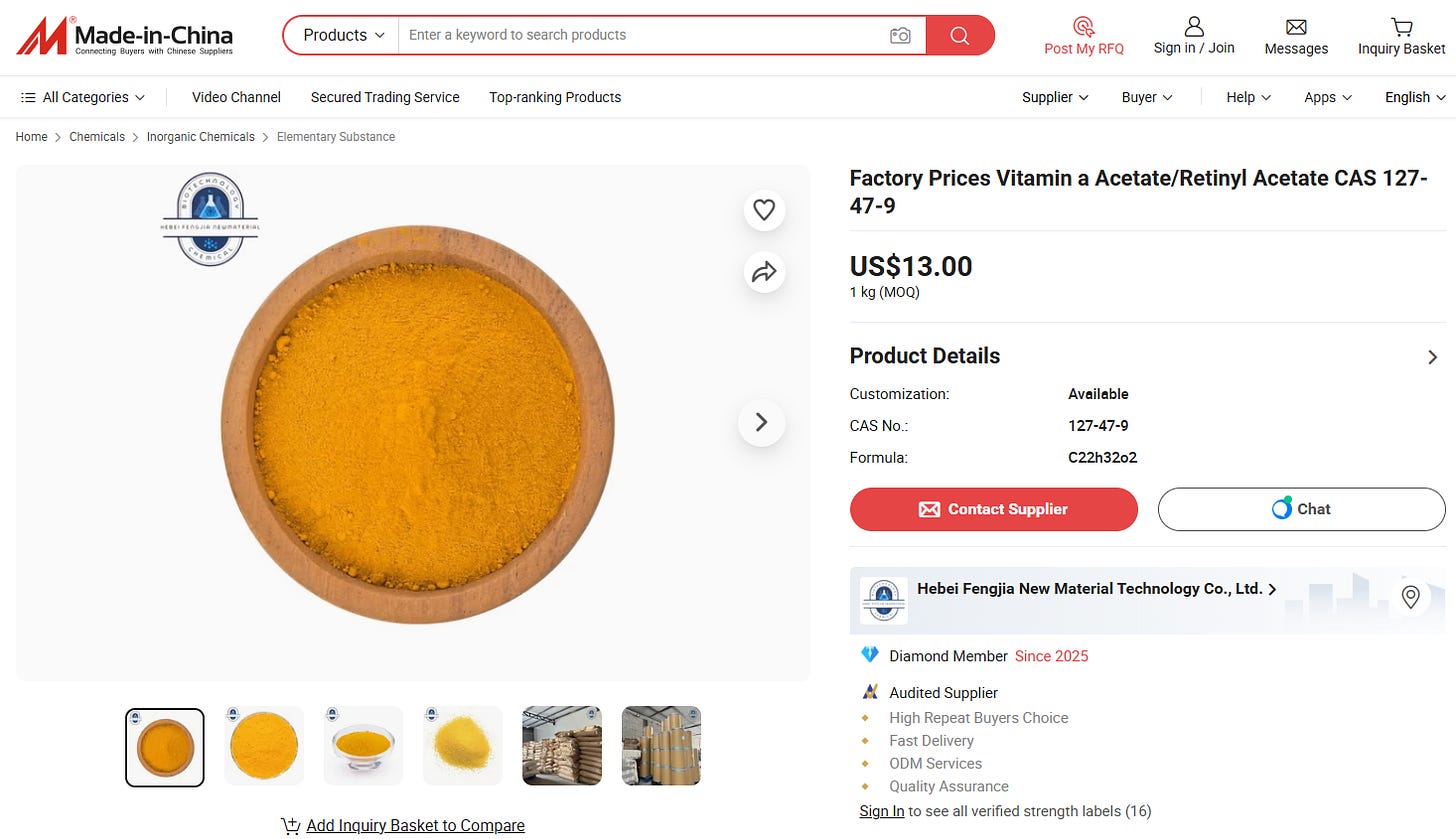The width and height of the screenshot is (1456, 839).
Task: Click Sign in / Join user icon
Action: [x=1194, y=27]
